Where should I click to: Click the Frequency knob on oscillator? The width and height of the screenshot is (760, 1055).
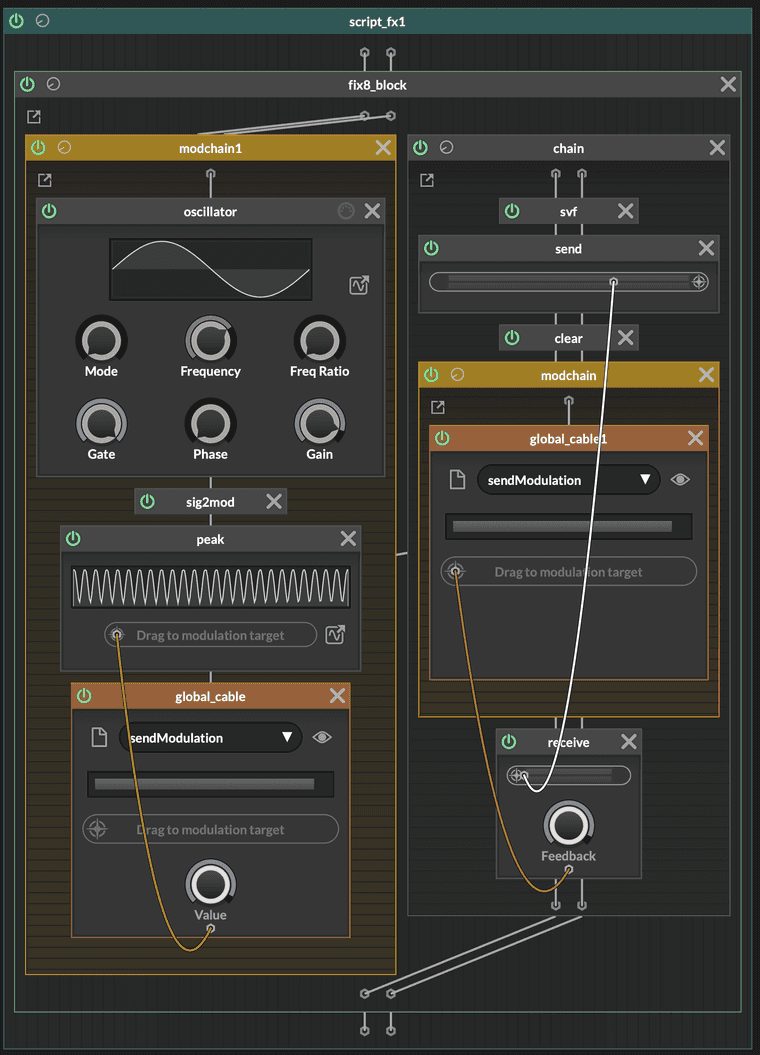pyautogui.click(x=210, y=341)
